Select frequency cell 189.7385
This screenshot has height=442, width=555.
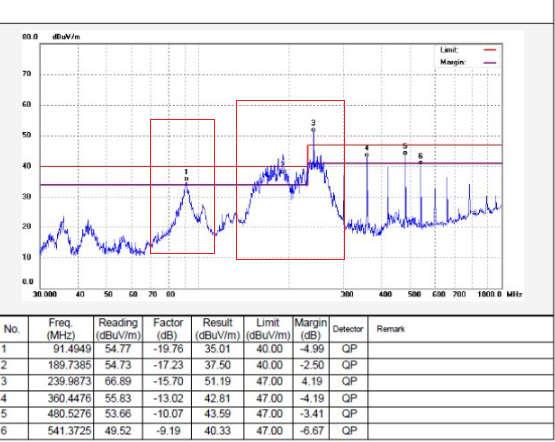point(69,365)
